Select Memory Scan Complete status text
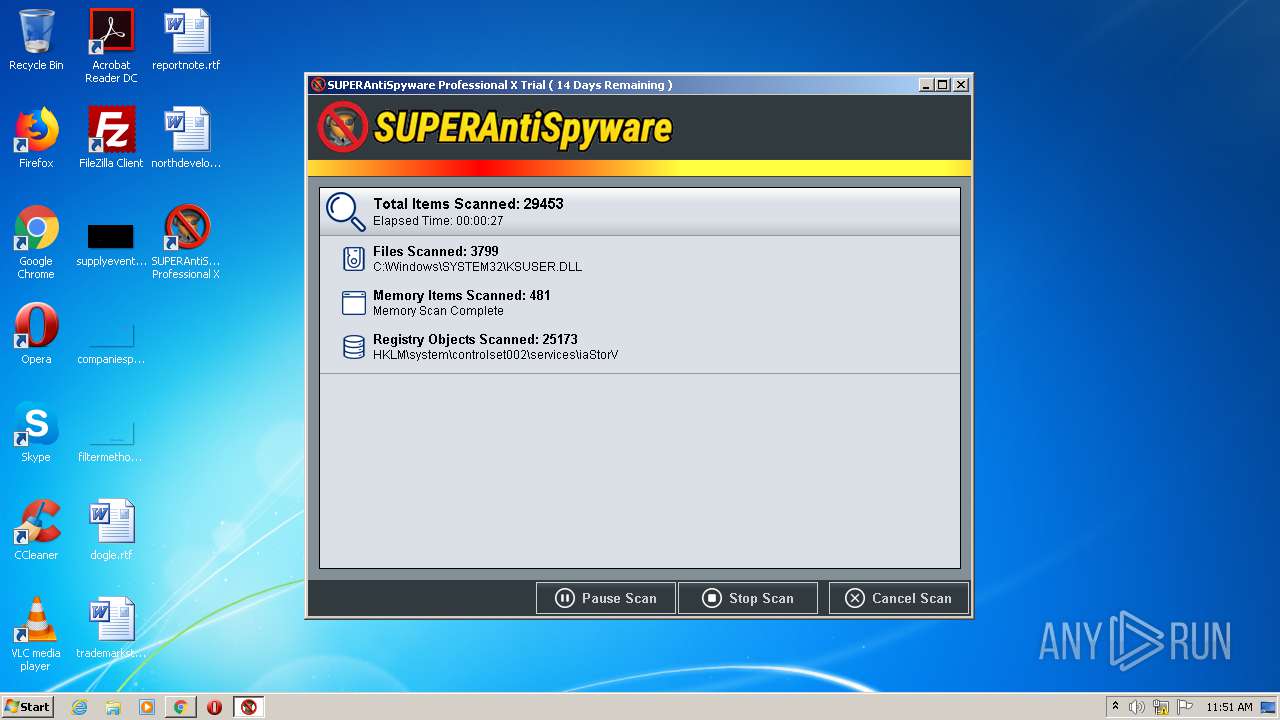Screen dimensions: 1280x720 point(438,311)
